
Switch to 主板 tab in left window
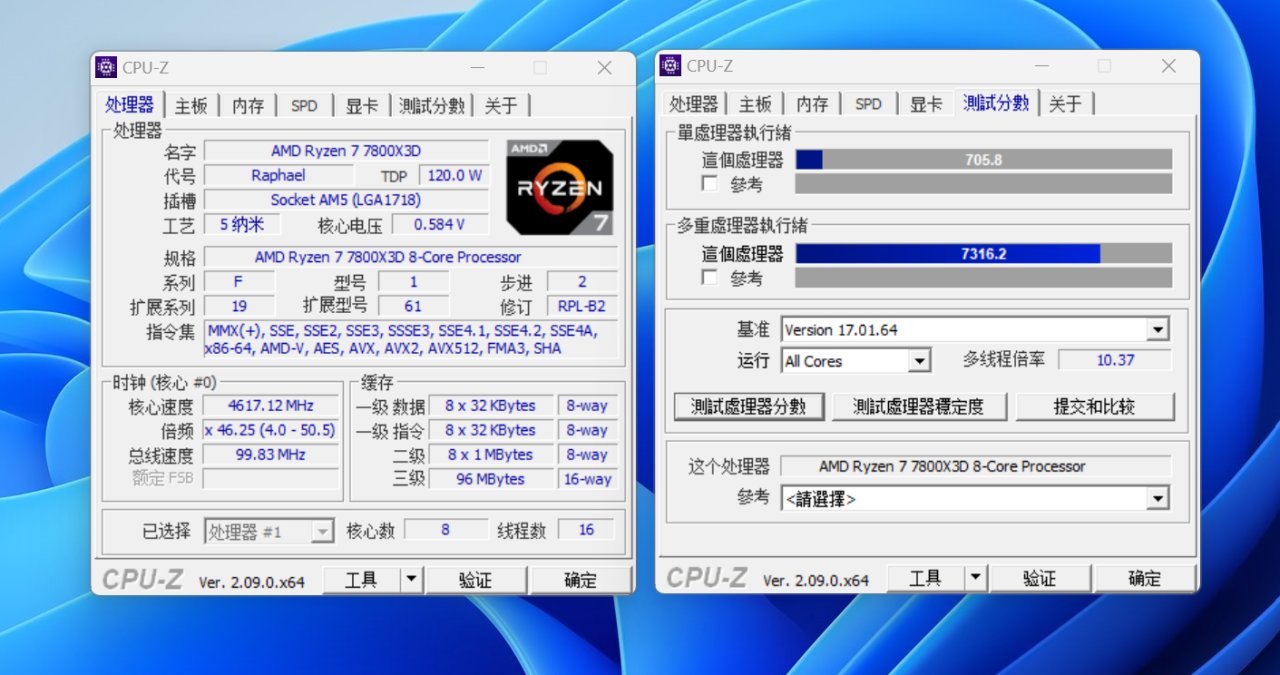191,106
